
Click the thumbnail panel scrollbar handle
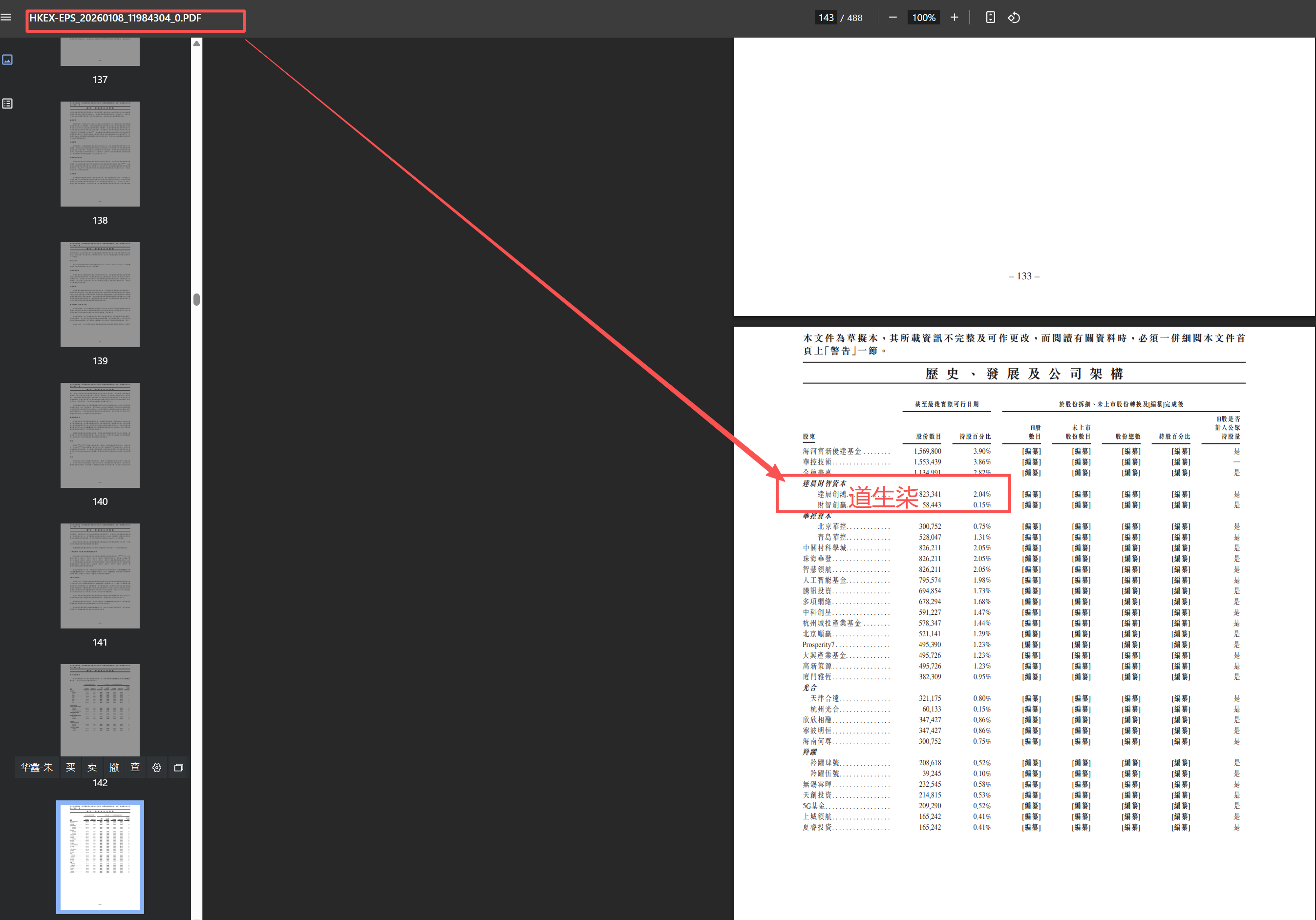coord(196,299)
